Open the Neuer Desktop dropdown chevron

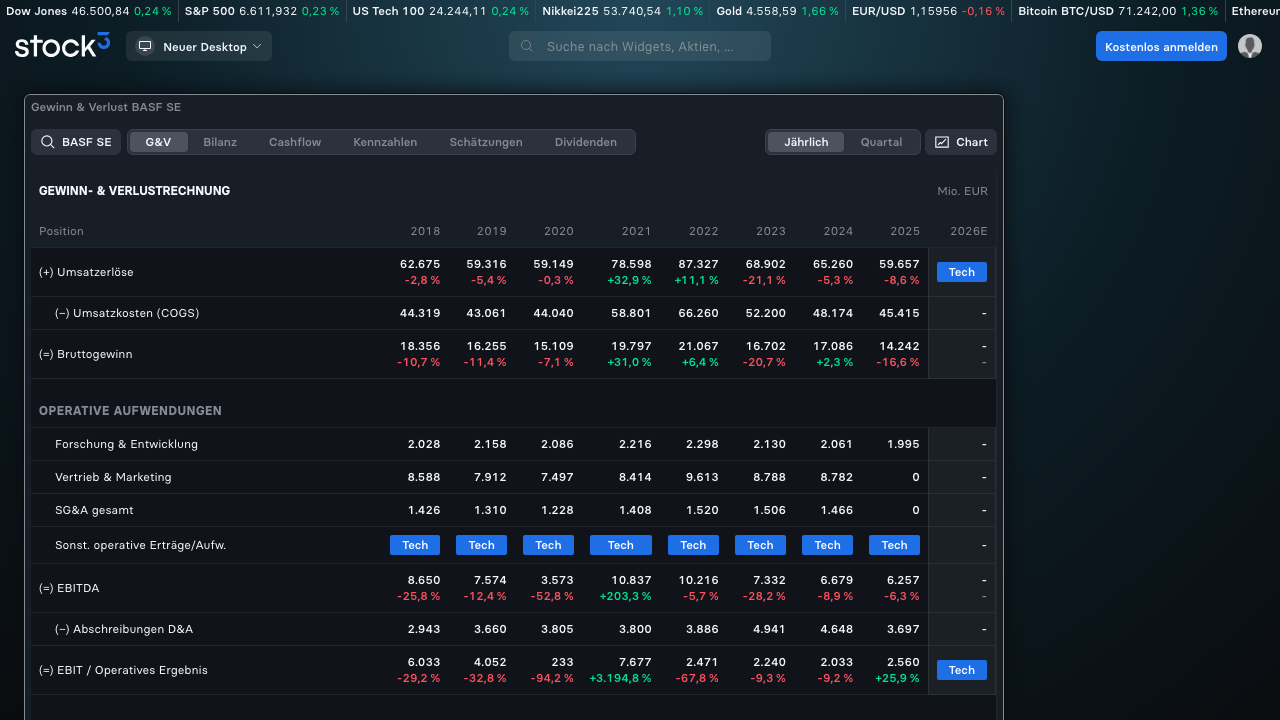coord(256,47)
